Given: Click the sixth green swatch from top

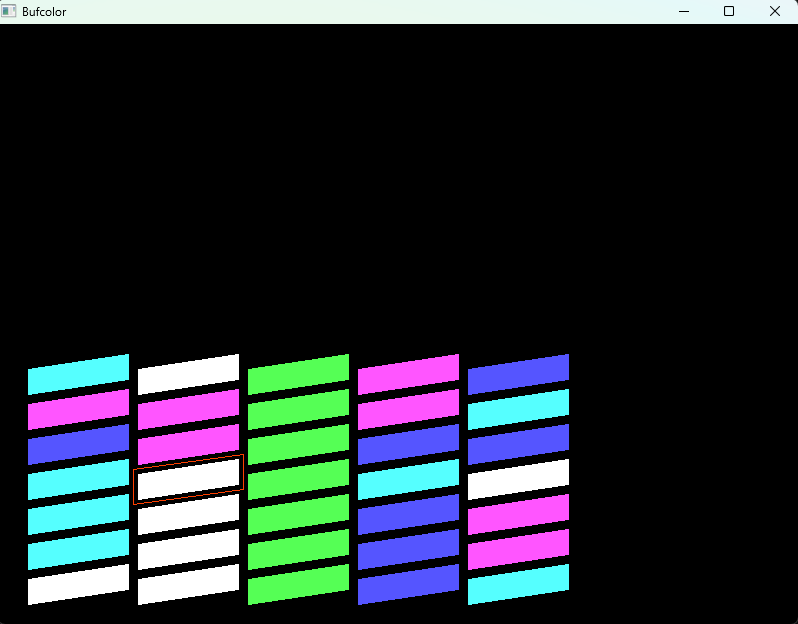Looking at the screenshot, I should click(x=298, y=550).
